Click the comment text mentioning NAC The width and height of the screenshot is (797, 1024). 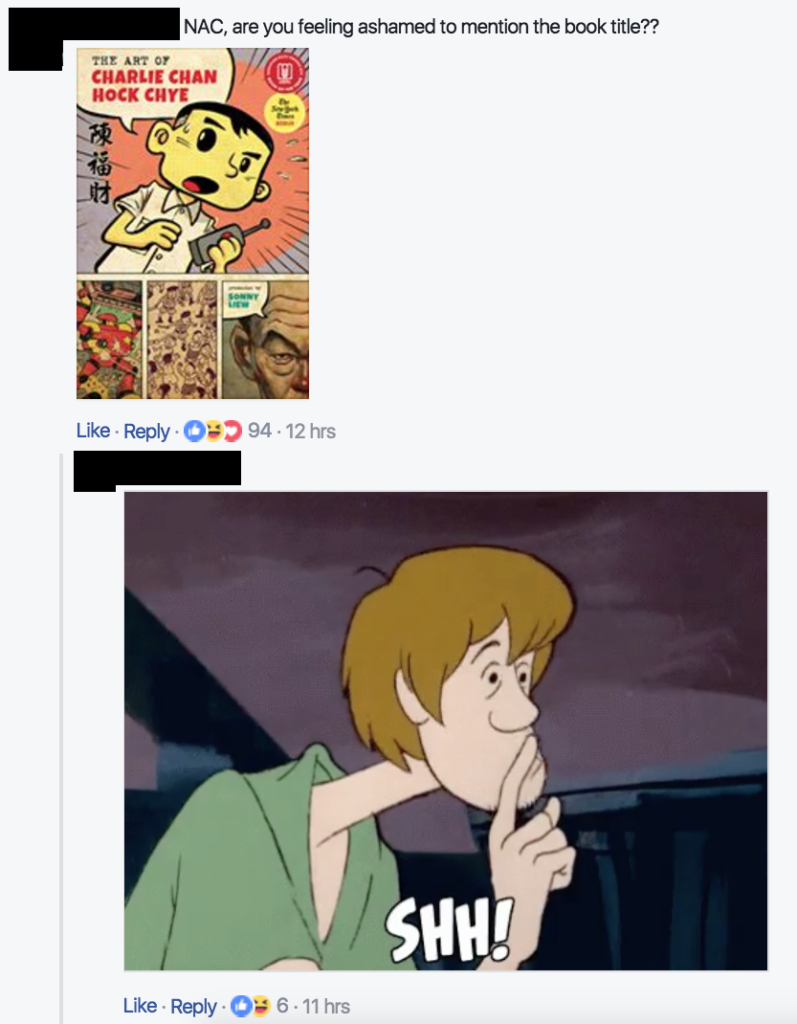tap(421, 27)
